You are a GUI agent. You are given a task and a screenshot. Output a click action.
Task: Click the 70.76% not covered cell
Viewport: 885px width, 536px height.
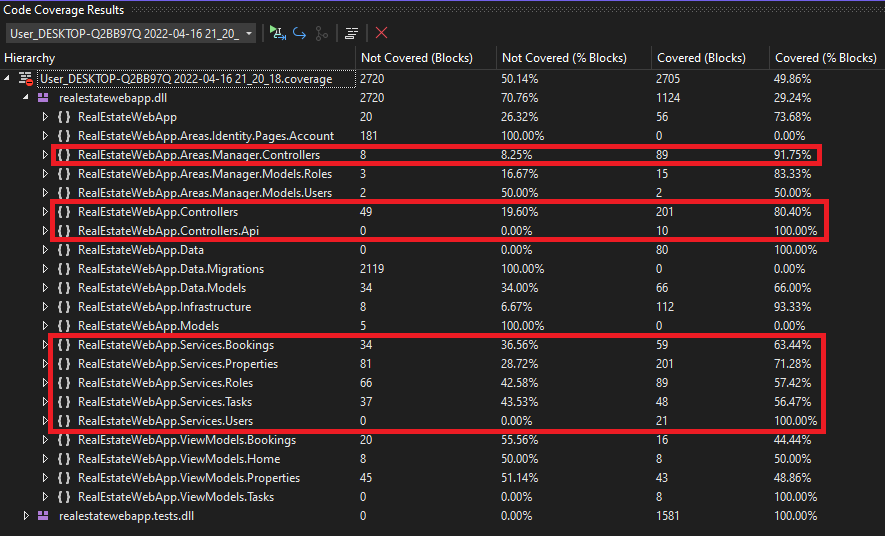pos(520,98)
